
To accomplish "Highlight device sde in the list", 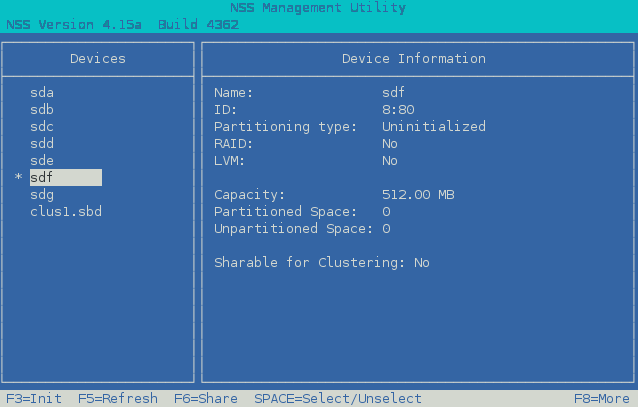I will 42,161.
